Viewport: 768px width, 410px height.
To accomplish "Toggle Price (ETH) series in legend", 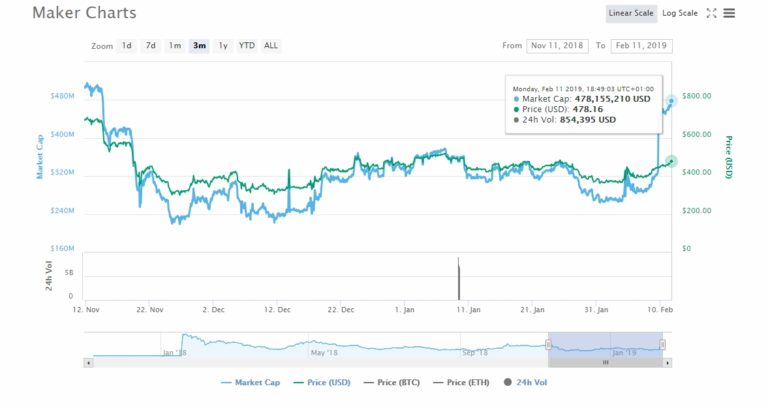I will 461,383.
